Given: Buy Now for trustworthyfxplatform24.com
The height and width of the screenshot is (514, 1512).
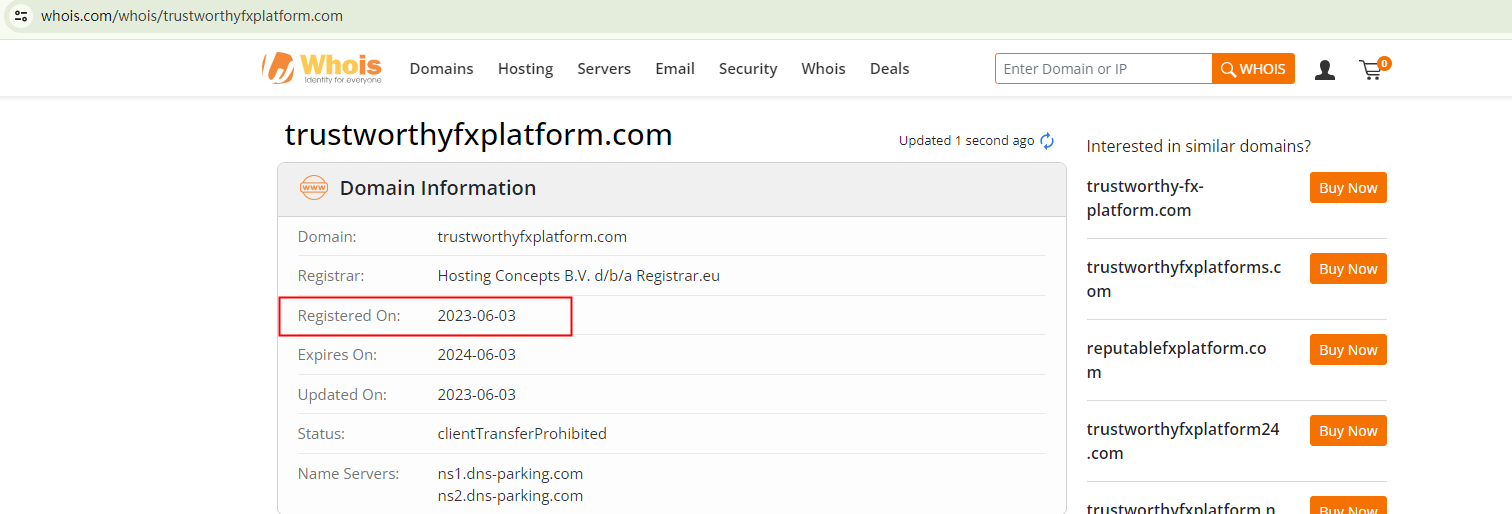Looking at the screenshot, I should (1347, 431).
